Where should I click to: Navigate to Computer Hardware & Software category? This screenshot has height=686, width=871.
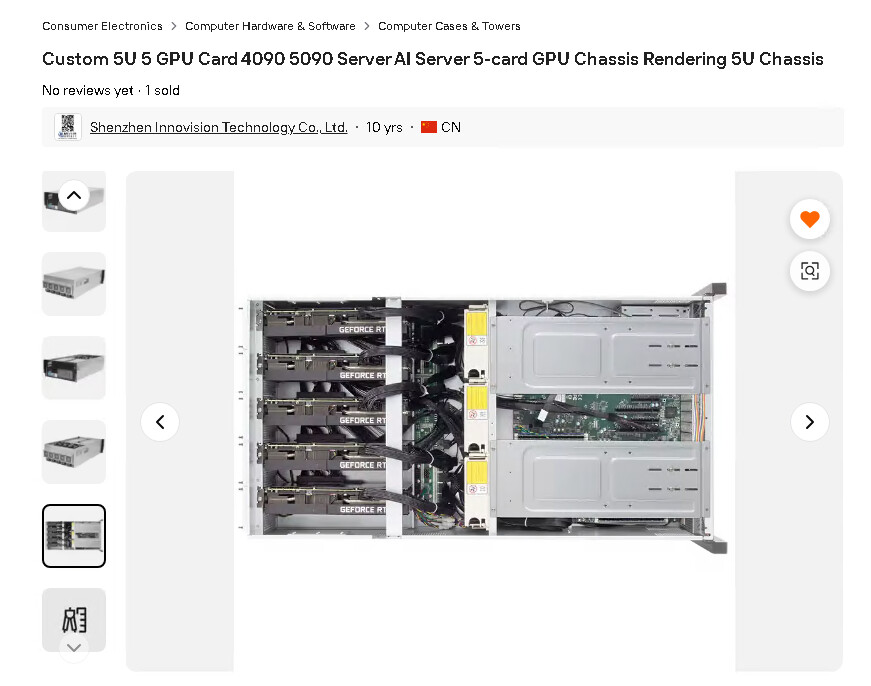pyautogui.click(x=270, y=26)
